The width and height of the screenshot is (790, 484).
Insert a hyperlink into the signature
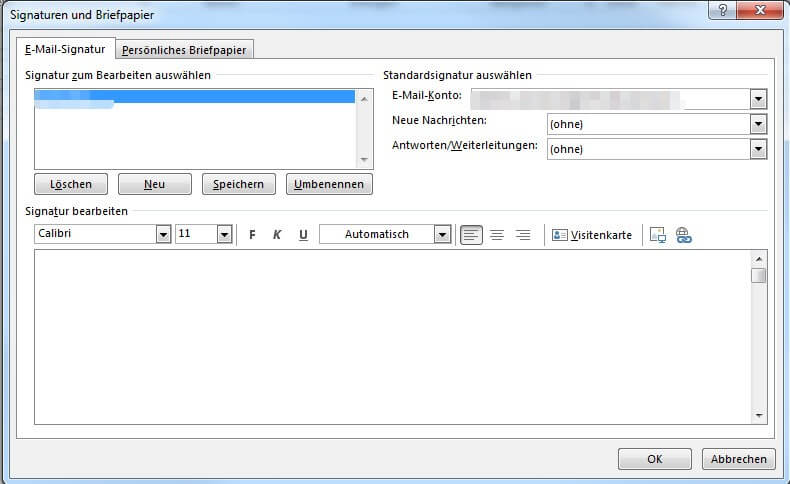(684, 235)
